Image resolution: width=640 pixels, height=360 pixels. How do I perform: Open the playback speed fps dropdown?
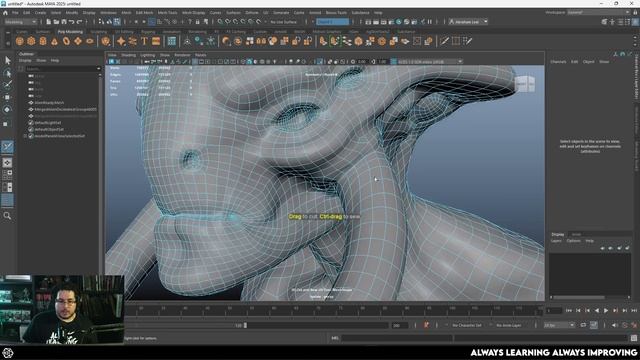click(x=559, y=325)
